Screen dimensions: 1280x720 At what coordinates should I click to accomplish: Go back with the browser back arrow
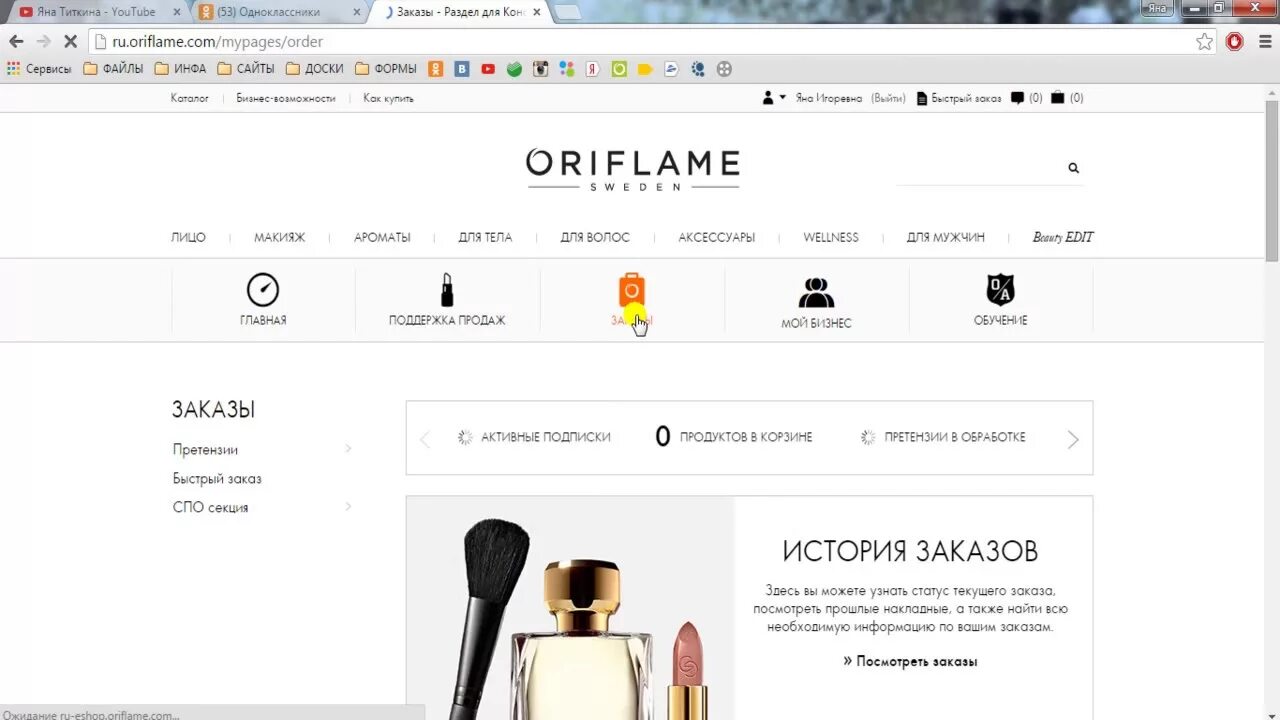[x=16, y=42]
